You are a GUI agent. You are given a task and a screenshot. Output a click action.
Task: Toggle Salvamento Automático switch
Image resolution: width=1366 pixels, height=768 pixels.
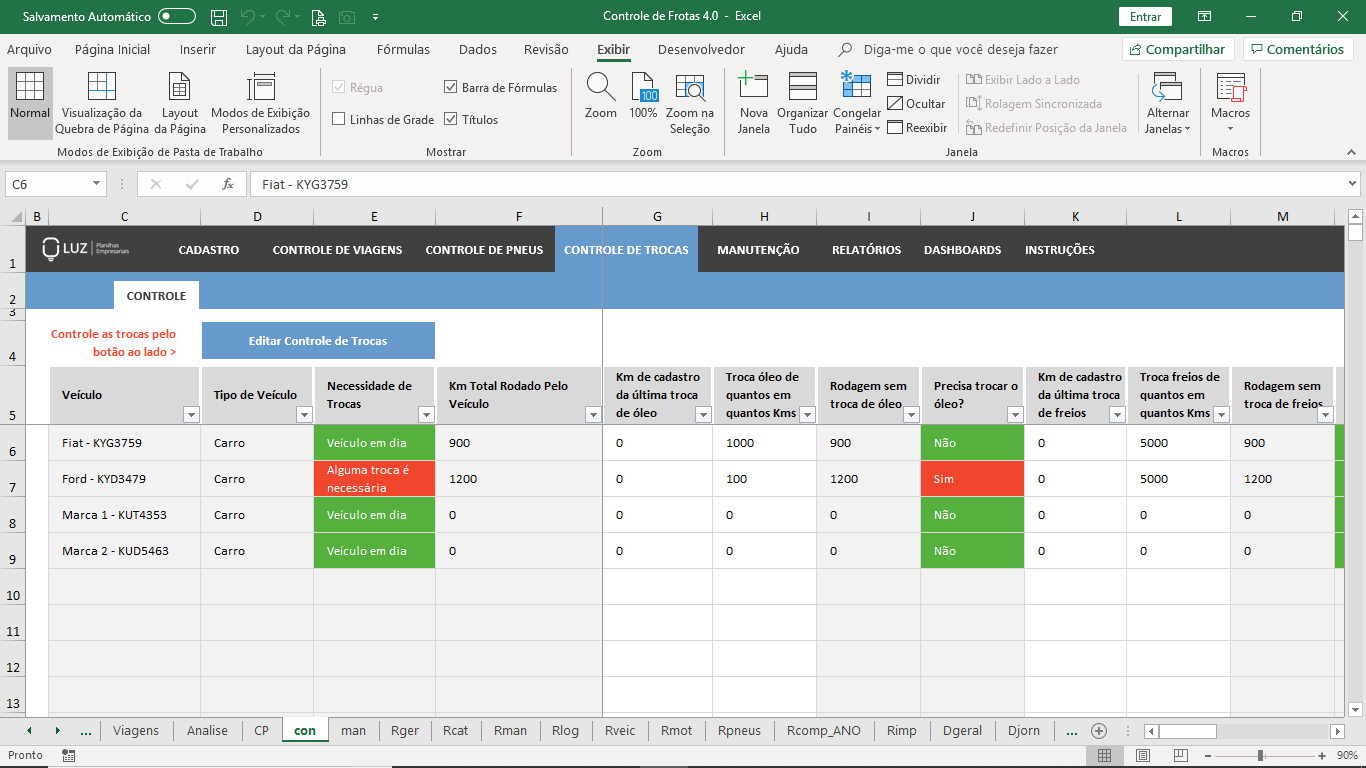[177, 17]
